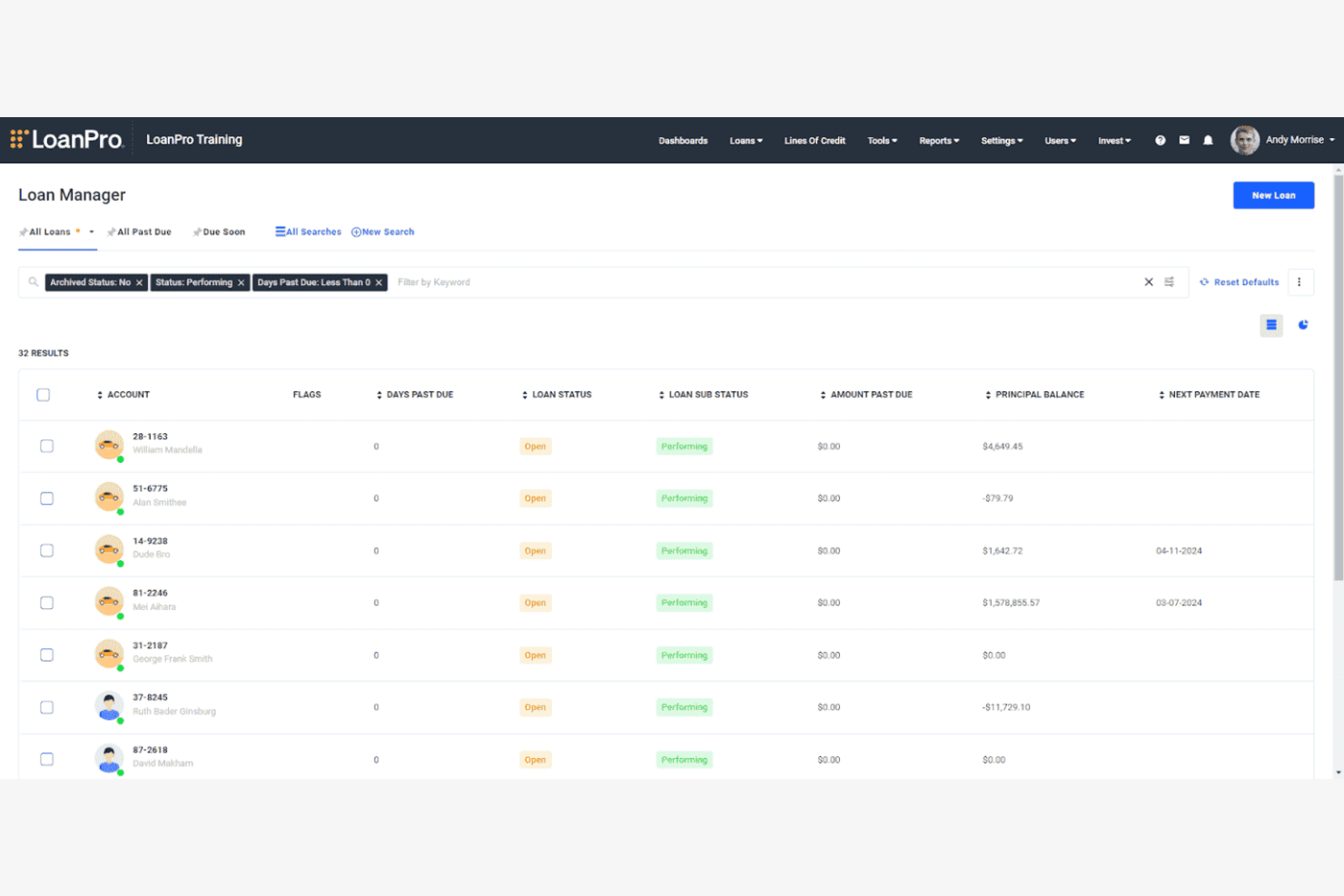This screenshot has width=1344, height=896.
Task: Click the New Loan button
Action: pos(1273,194)
